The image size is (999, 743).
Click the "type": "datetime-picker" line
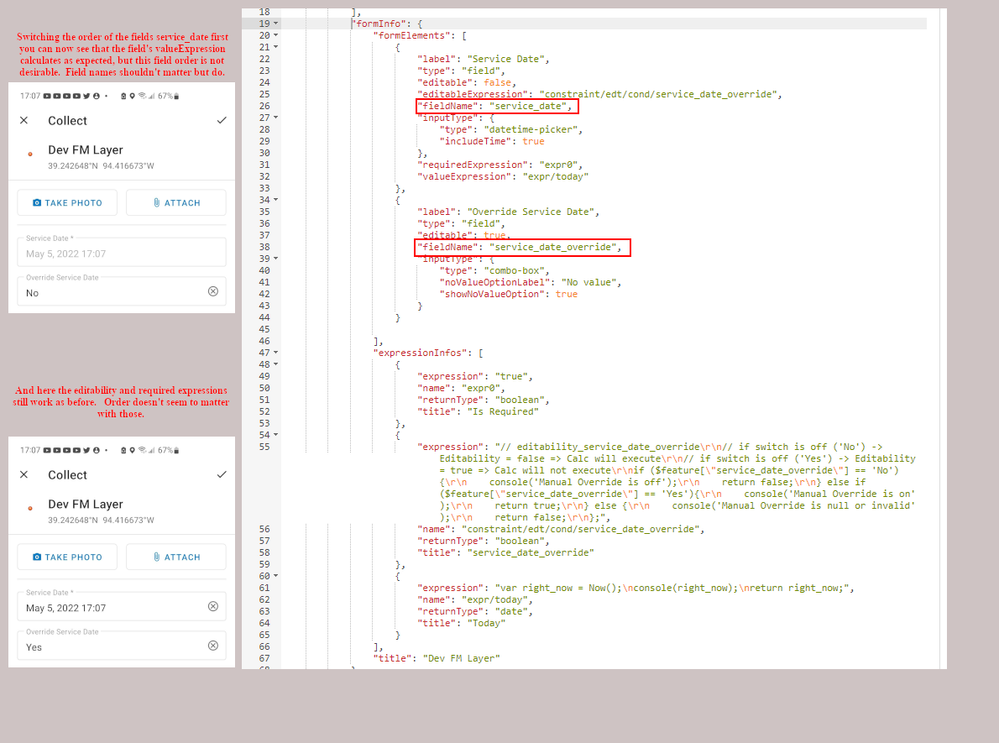[x=511, y=129]
